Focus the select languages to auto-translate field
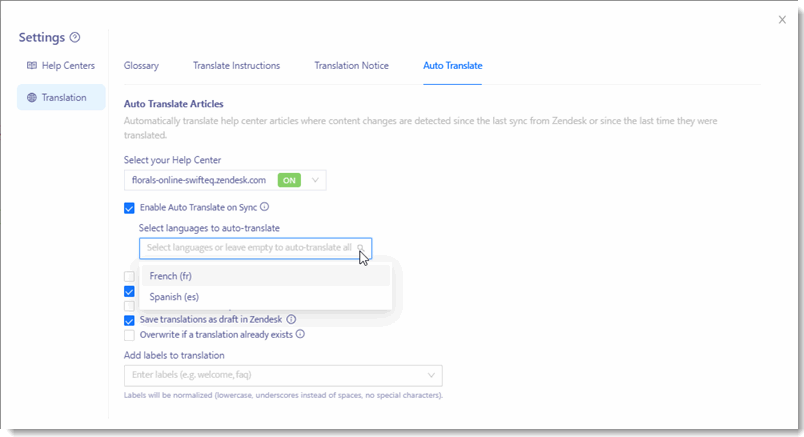This screenshot has height=437, width=804. click(x=255, y=248)
